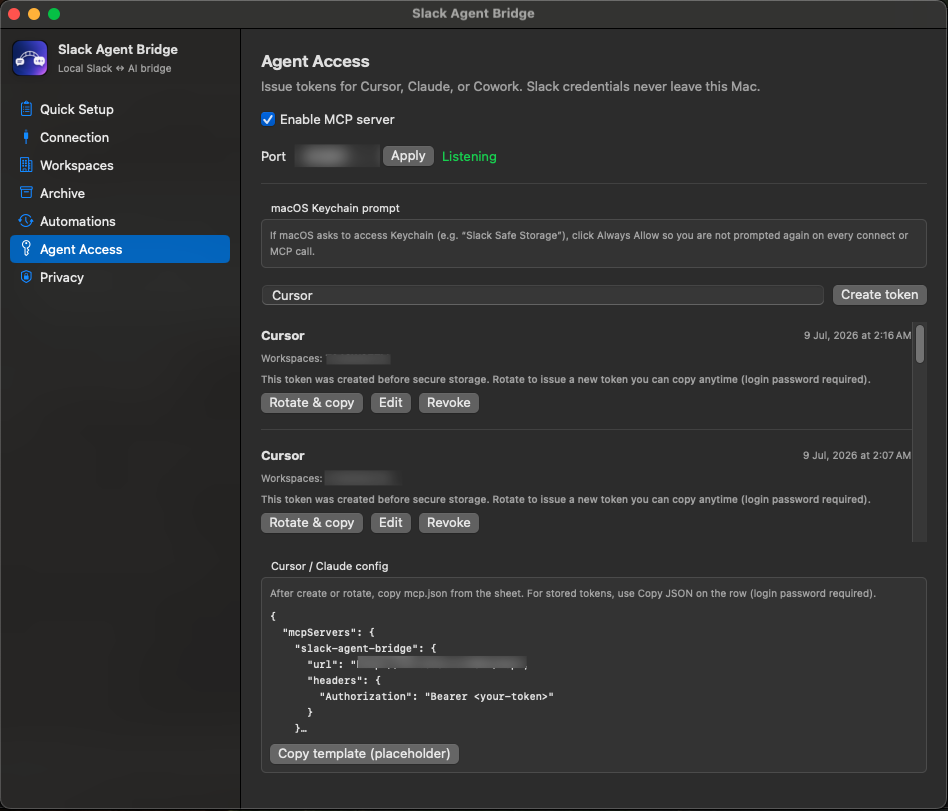Viewport: 948px width, 811px height.
Task: Open the Automations section
Action: [x=120, y=221]
